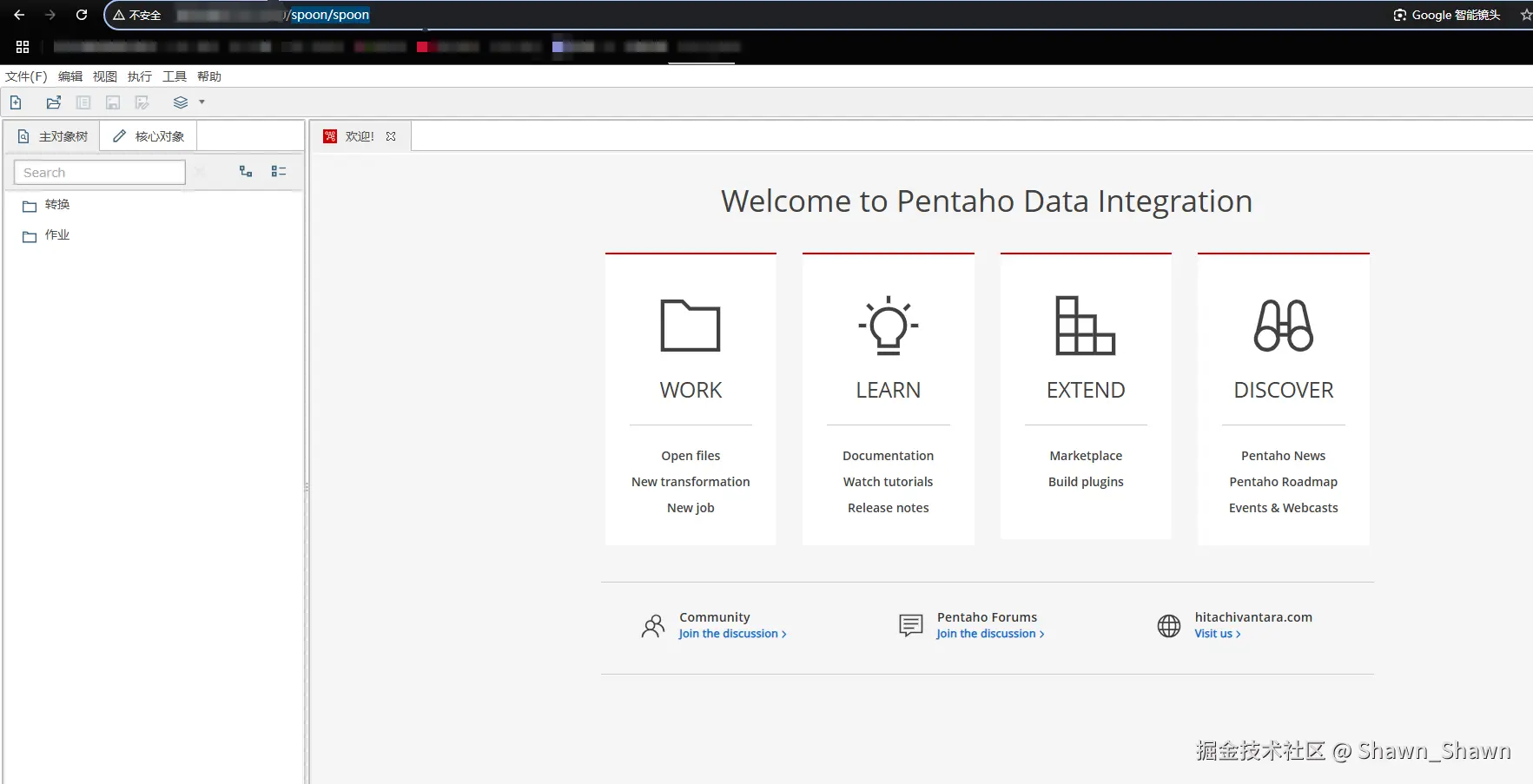Click the perspective layers toolbar icon
The image size is (1533, 784).
181,102
